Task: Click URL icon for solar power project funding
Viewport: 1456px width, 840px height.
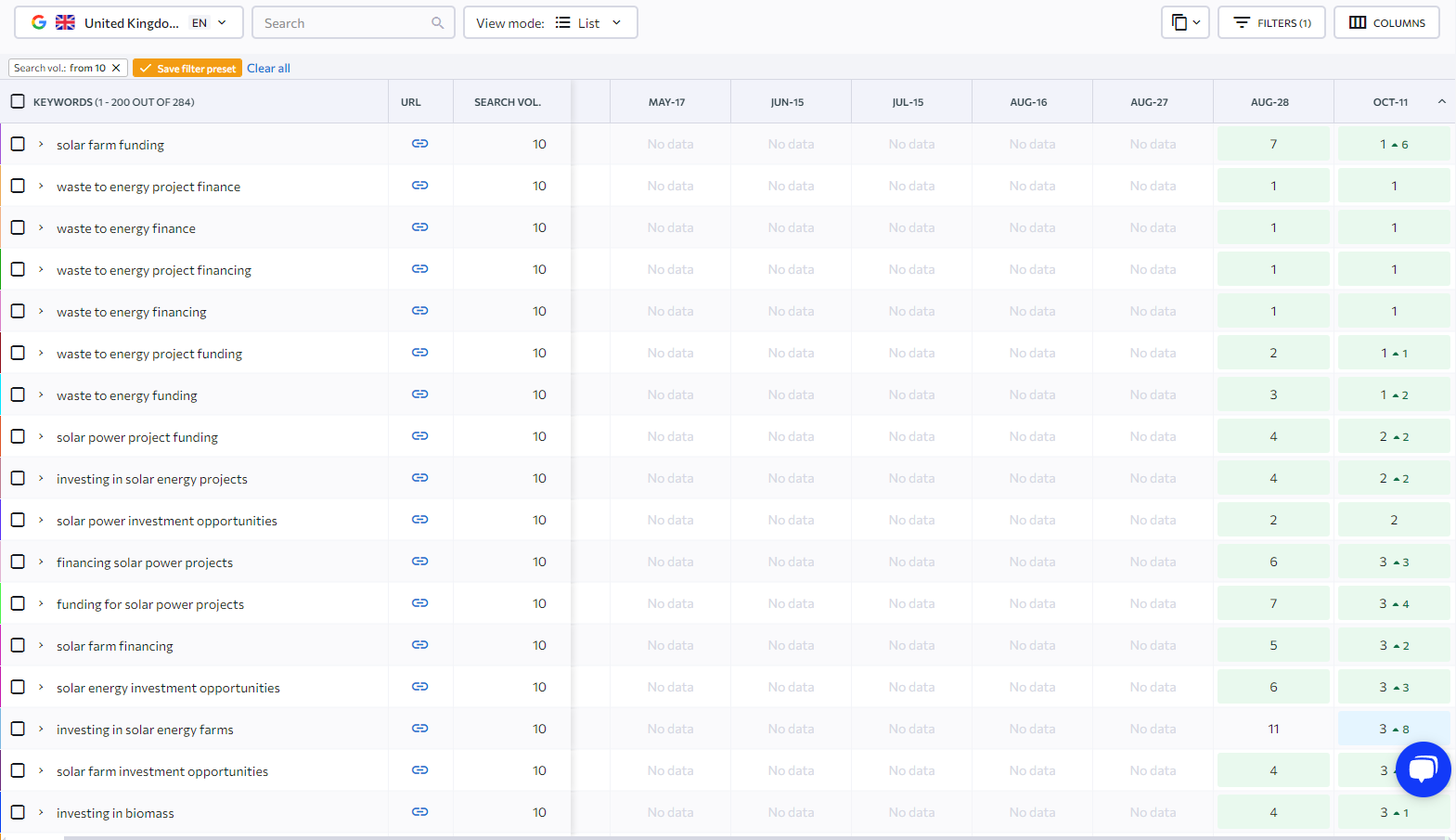Action: 419,436
